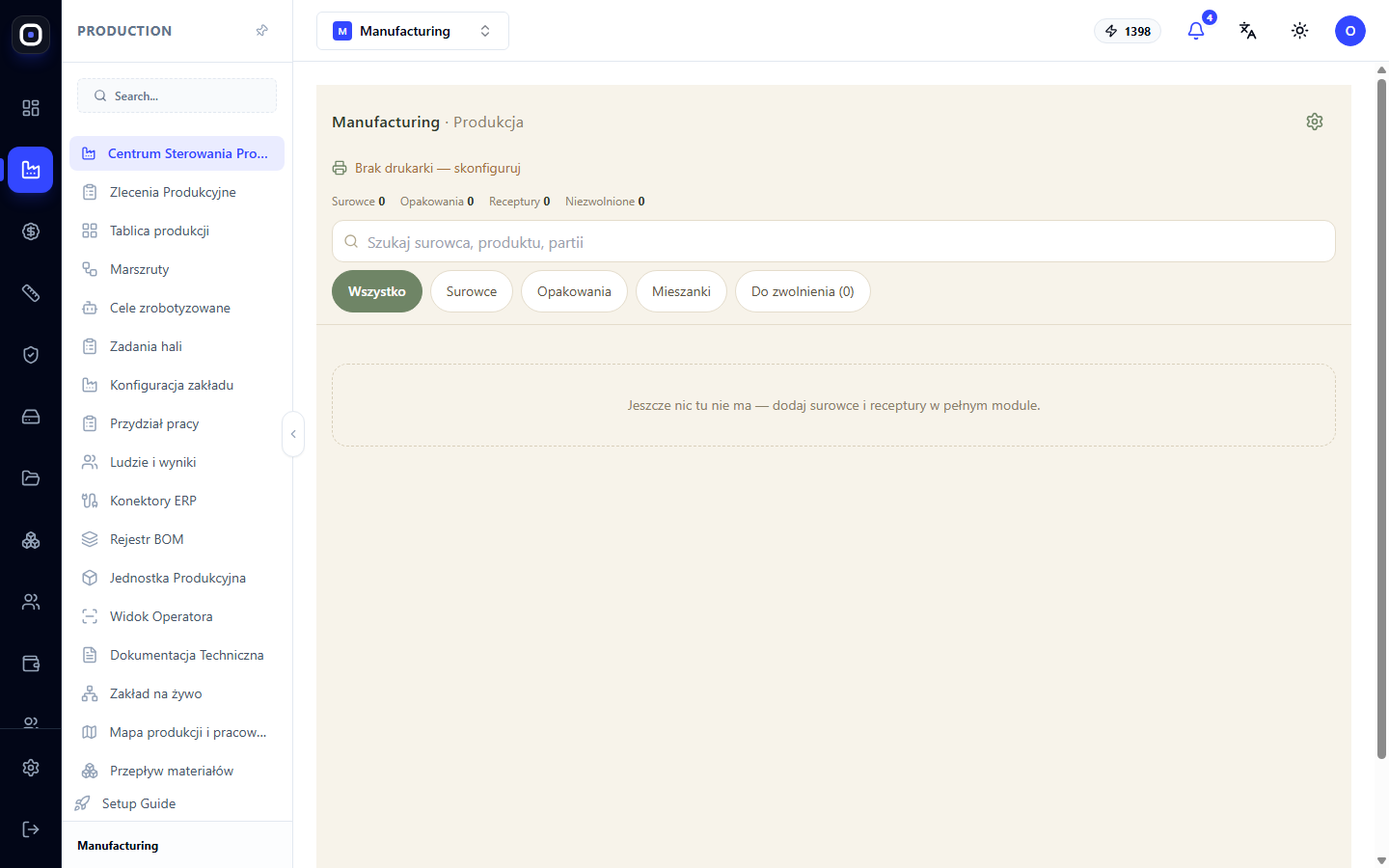1389x868 pixels.
Task: Pin the PRODUCTION sidebar panel
Action: (x=261, y=31)
